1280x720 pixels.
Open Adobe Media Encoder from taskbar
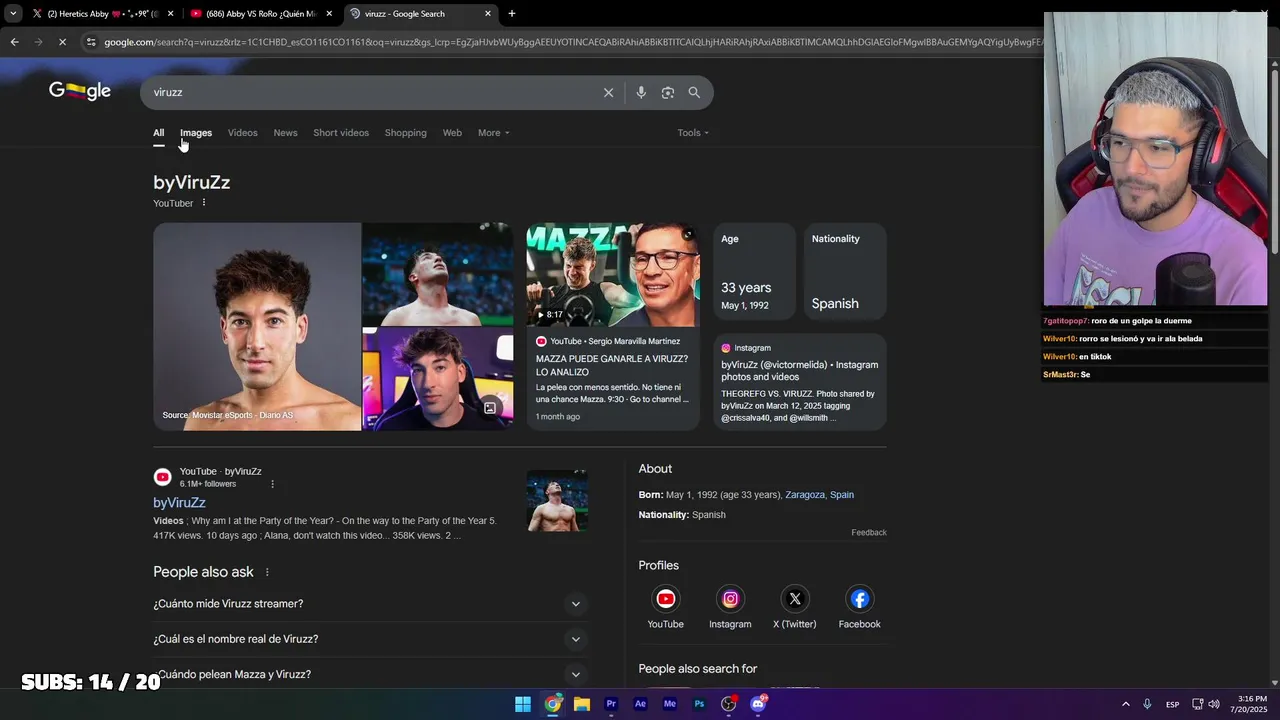670,704
